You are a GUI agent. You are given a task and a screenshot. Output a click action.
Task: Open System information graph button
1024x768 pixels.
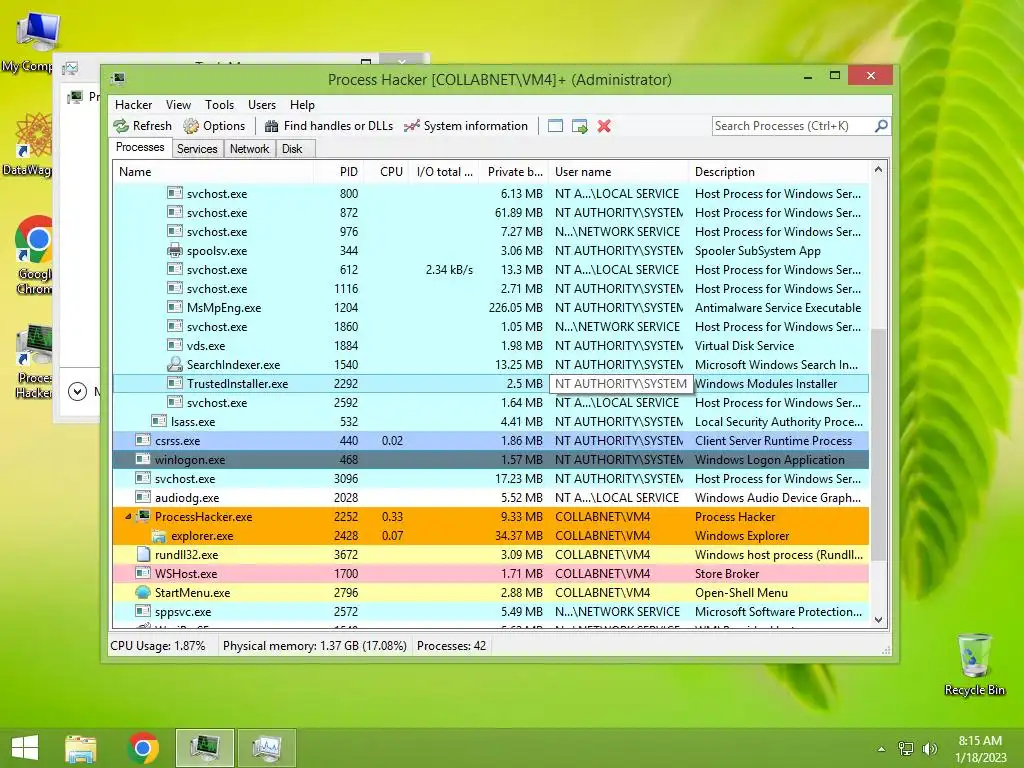tap(466, 126)
